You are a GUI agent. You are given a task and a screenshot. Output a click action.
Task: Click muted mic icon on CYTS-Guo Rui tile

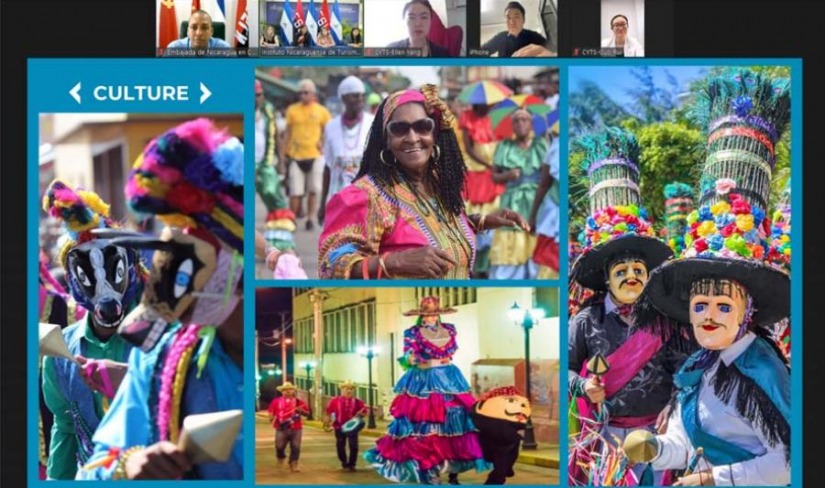point(577,52)
